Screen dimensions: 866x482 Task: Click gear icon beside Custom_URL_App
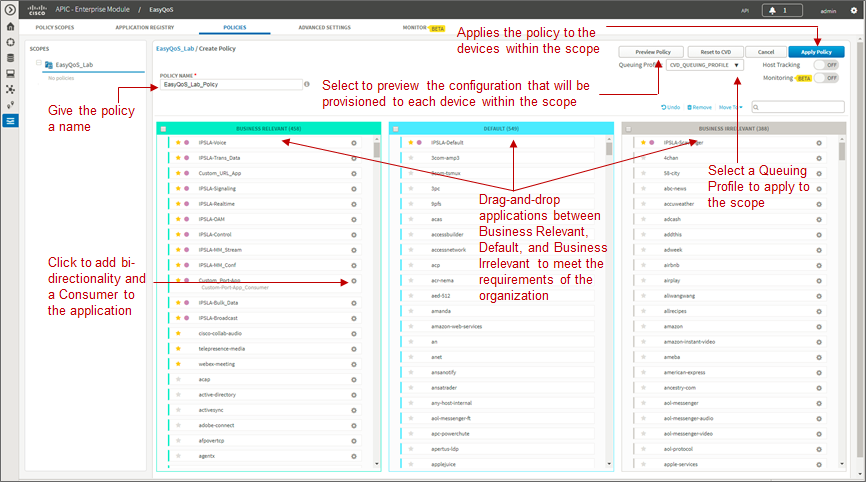[x=354, y=173]
